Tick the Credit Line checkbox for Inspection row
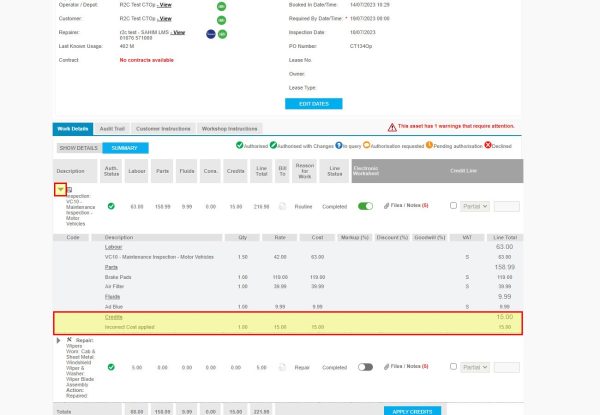This screenshot has height=415, width=600. click(453, 206)
